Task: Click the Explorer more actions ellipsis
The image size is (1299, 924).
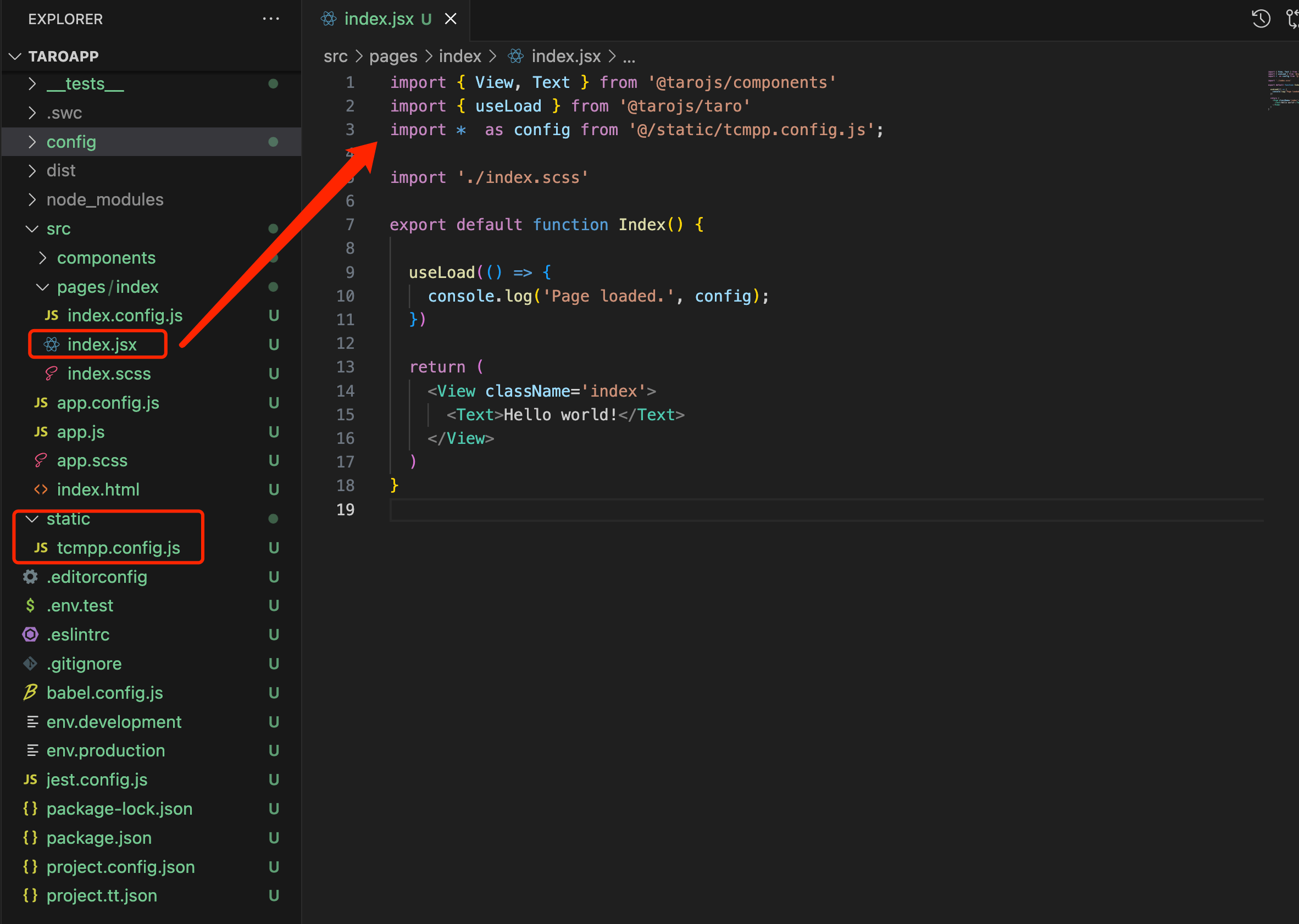Action: [271, 19]
